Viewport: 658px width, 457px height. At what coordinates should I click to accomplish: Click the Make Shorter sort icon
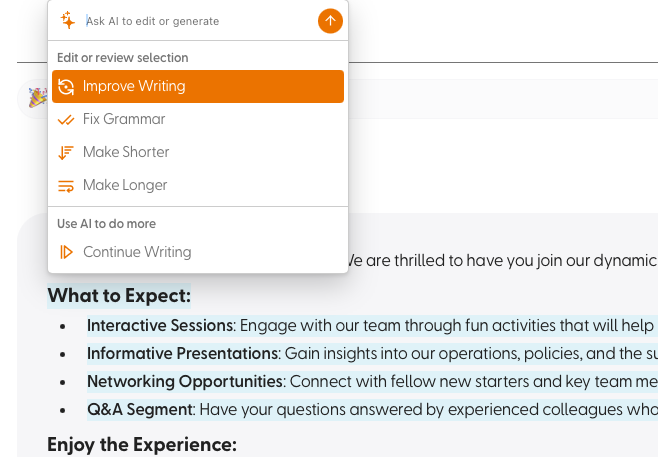(66, 152)
